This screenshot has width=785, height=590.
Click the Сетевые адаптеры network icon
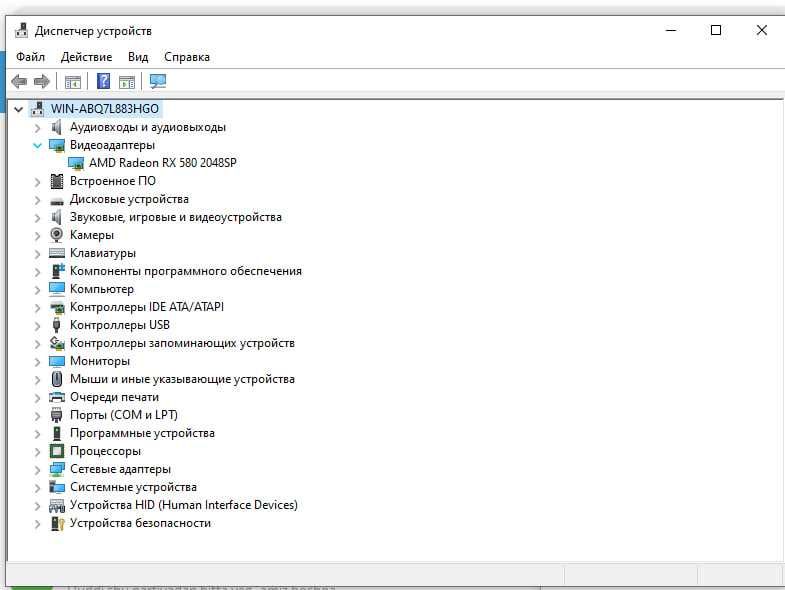57,469
